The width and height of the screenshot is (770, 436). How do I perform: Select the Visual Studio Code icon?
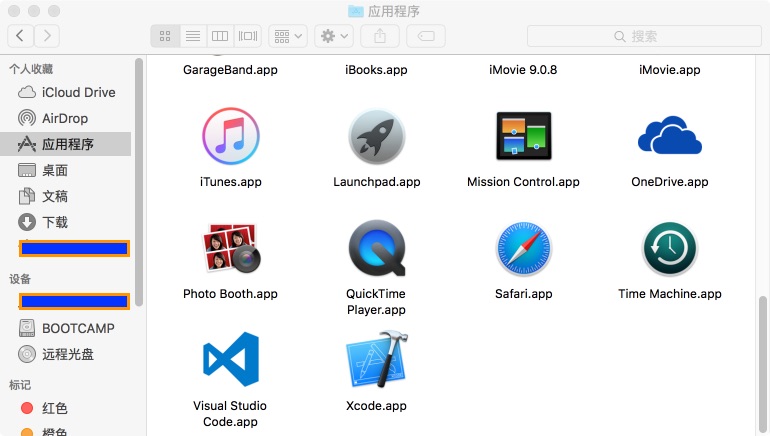pyautogui.click(x=230, y=359)
